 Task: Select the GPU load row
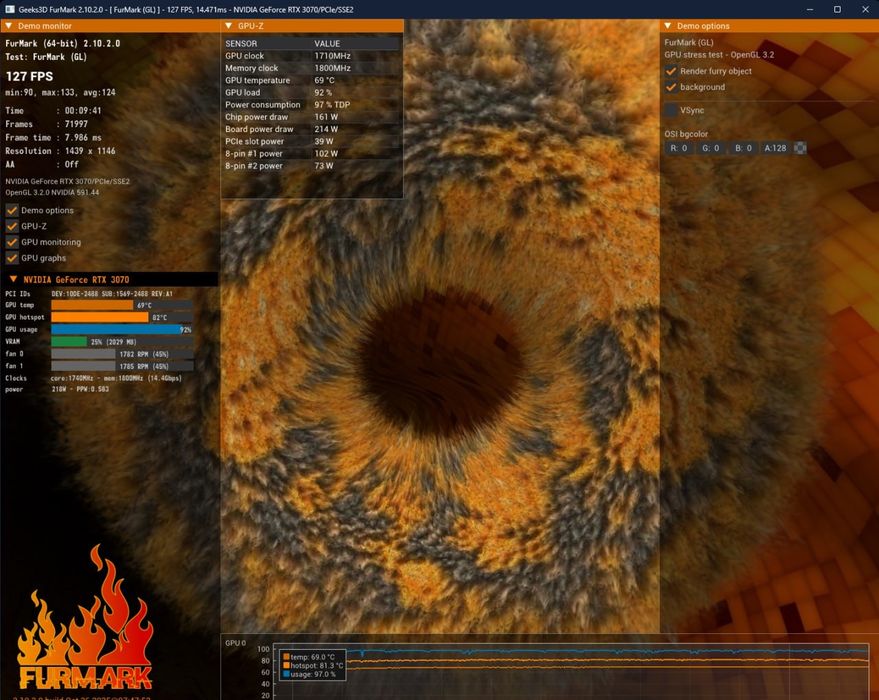[312, 92]
